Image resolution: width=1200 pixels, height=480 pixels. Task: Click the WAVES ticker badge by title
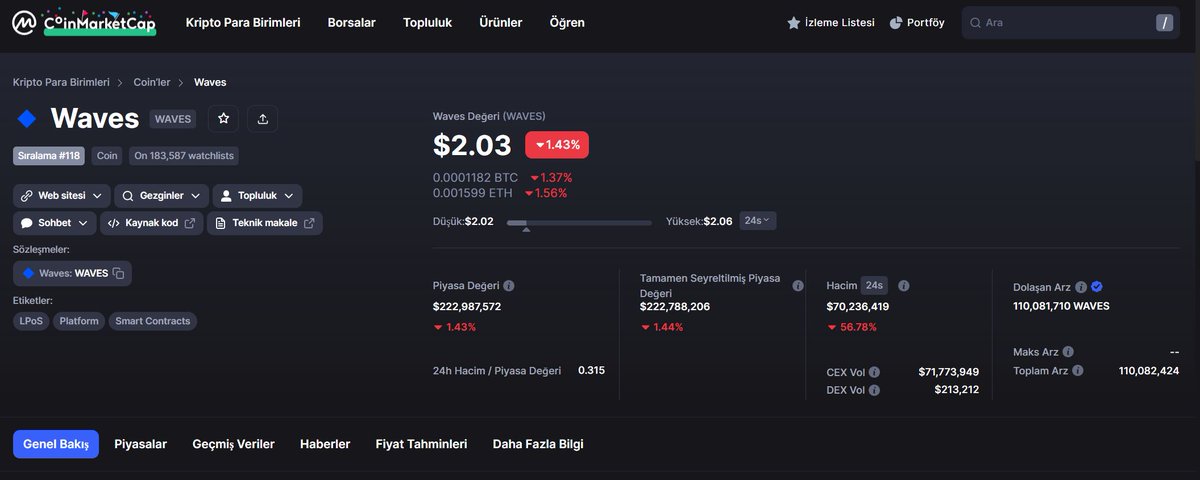coord(173,118)
